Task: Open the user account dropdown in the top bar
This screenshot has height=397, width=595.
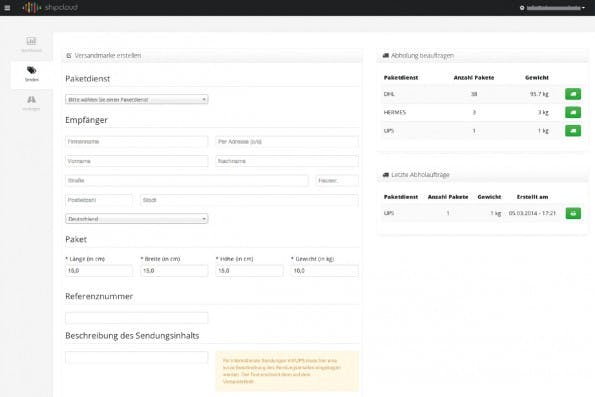Action: [552, 8]
